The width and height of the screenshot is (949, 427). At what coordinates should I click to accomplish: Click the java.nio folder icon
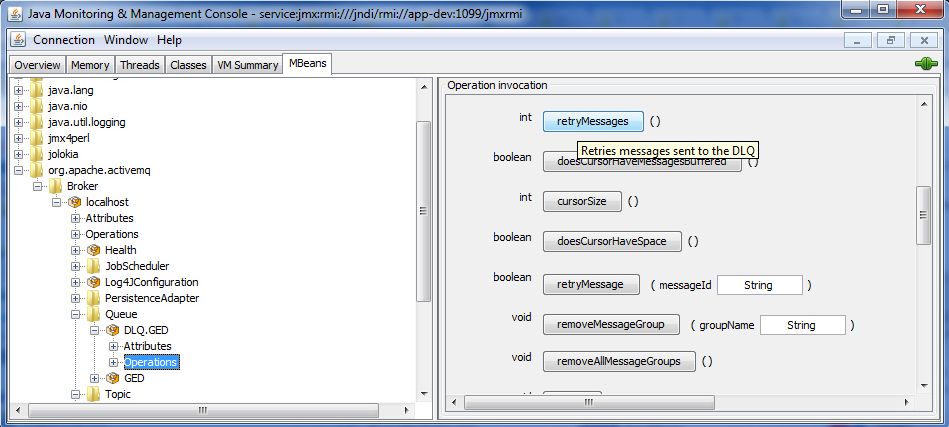click(x=36, y=106)
